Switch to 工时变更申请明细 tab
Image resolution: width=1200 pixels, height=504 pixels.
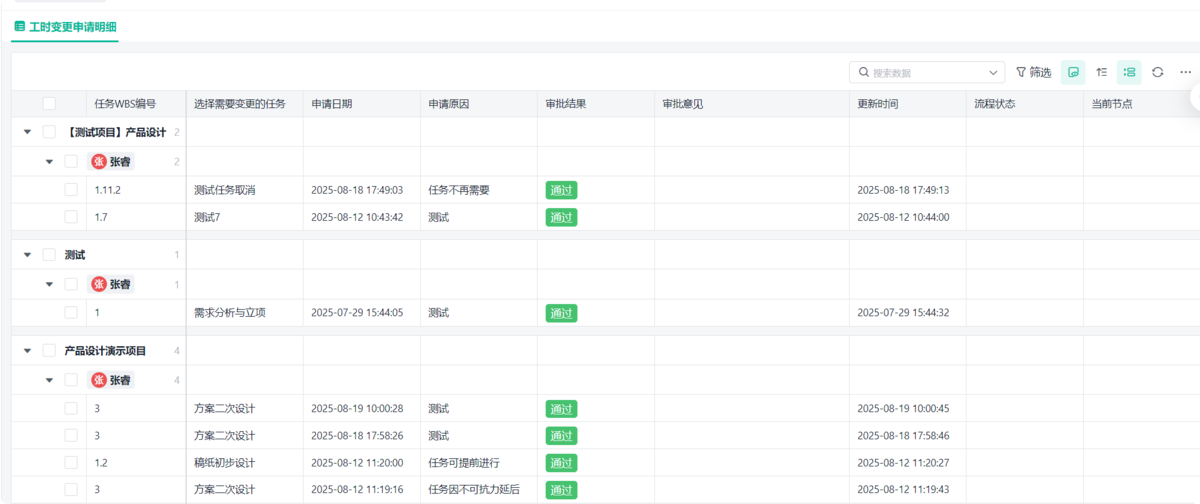[64, 26]
